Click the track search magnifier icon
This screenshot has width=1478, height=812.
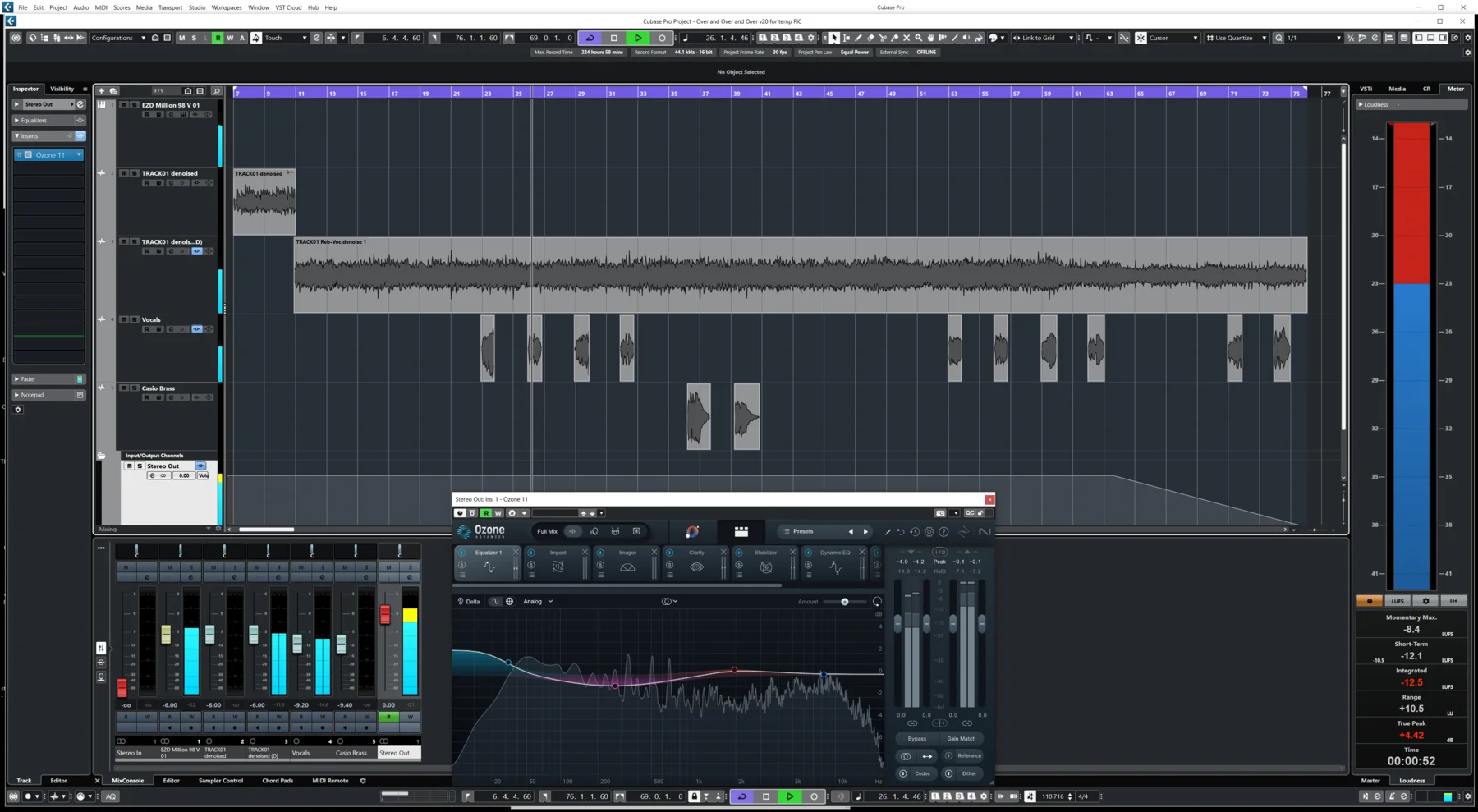pyautogui.click(x=217, y=91)
